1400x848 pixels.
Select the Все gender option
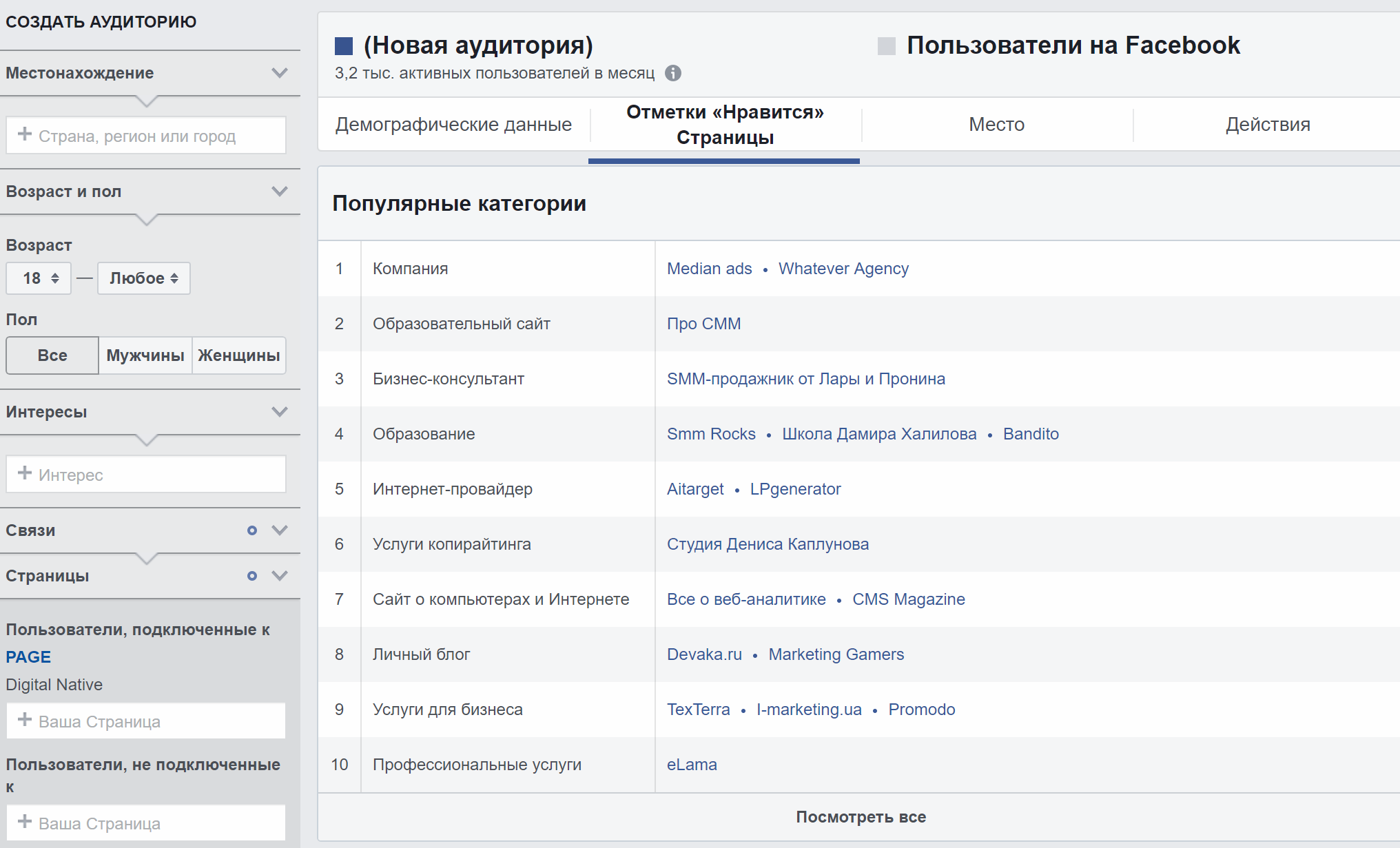click(52, 355)
